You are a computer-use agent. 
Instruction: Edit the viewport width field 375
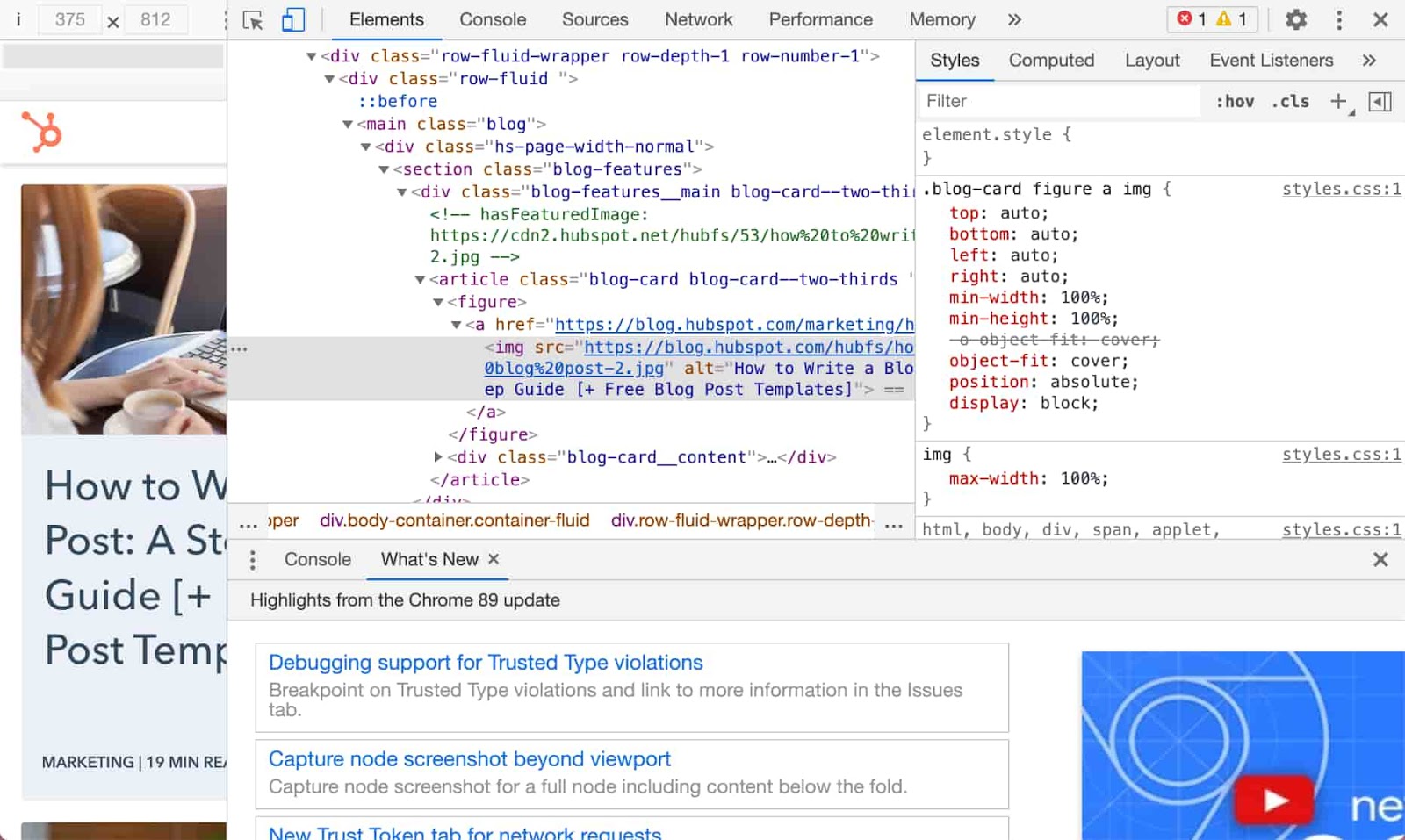(x=69, y=19)
